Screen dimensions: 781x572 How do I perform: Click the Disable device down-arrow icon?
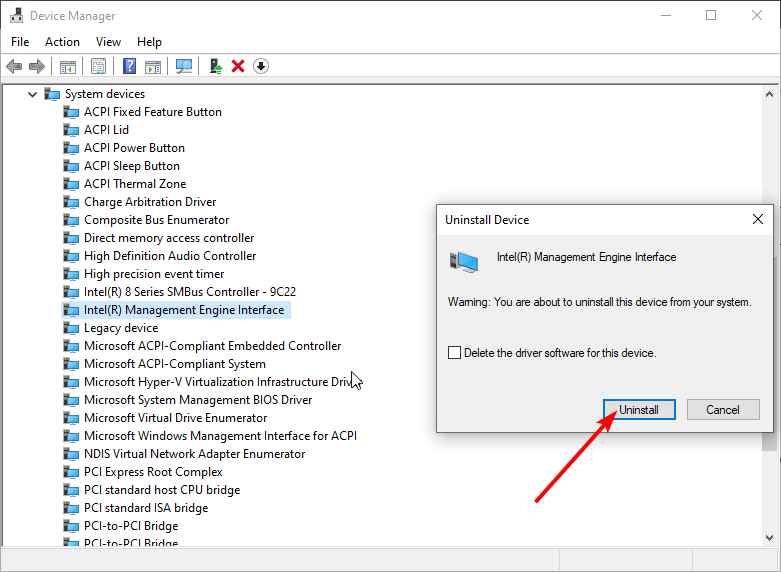260,66
